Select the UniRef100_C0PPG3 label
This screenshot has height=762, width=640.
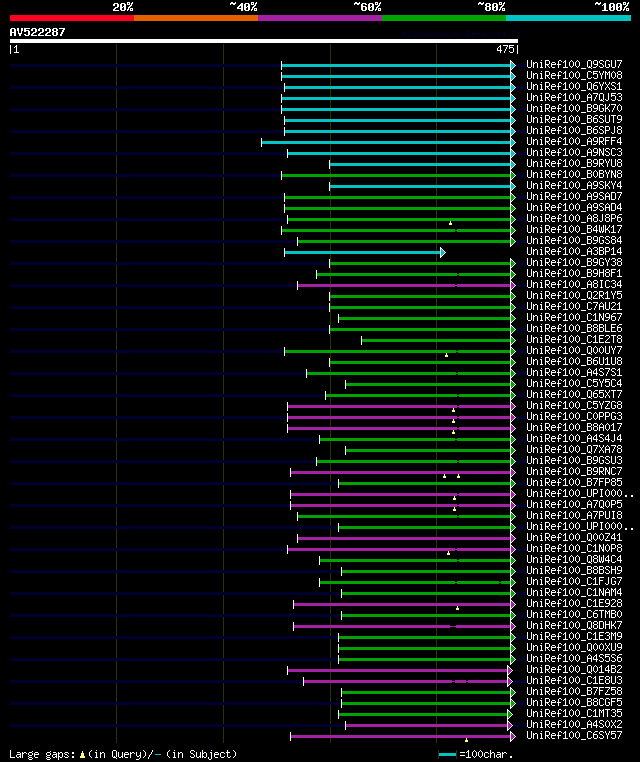574,416
